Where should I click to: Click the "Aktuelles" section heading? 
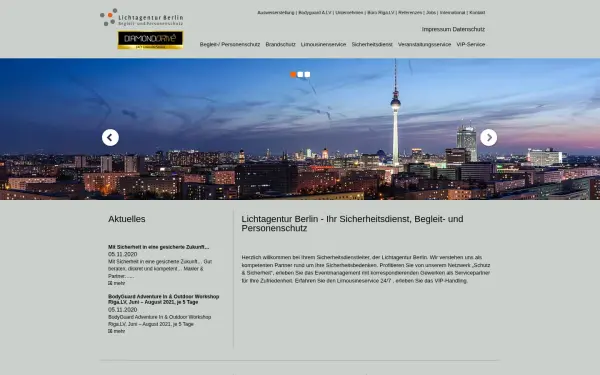click(127, 219)
